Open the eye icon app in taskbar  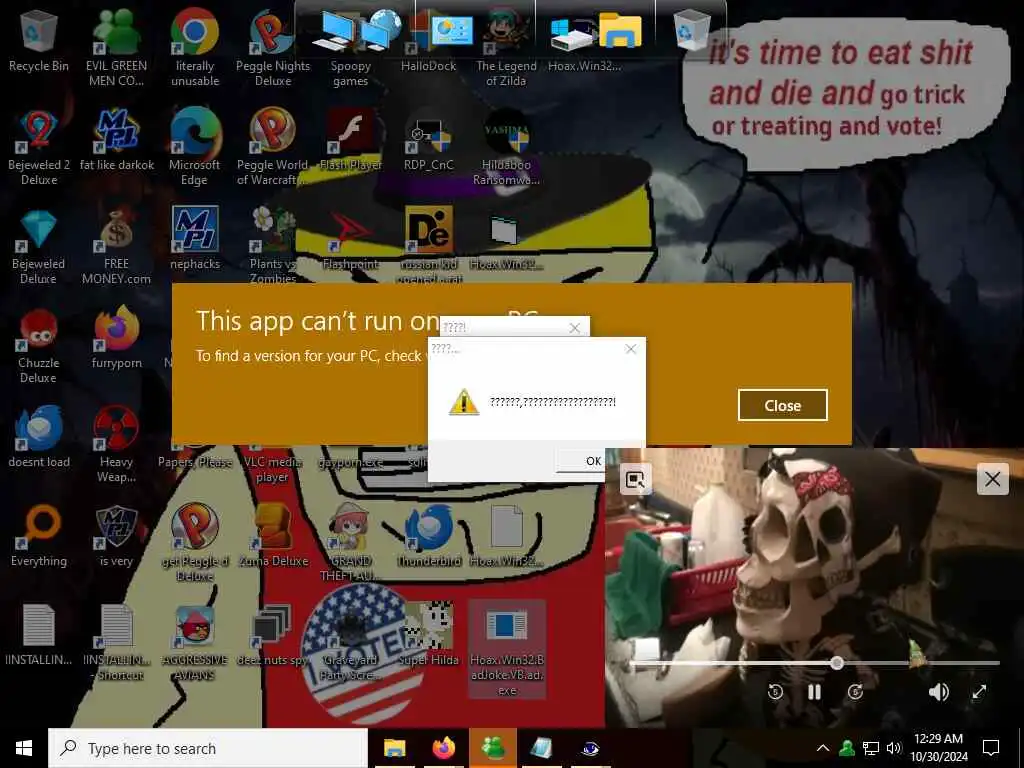coord(590,748)
